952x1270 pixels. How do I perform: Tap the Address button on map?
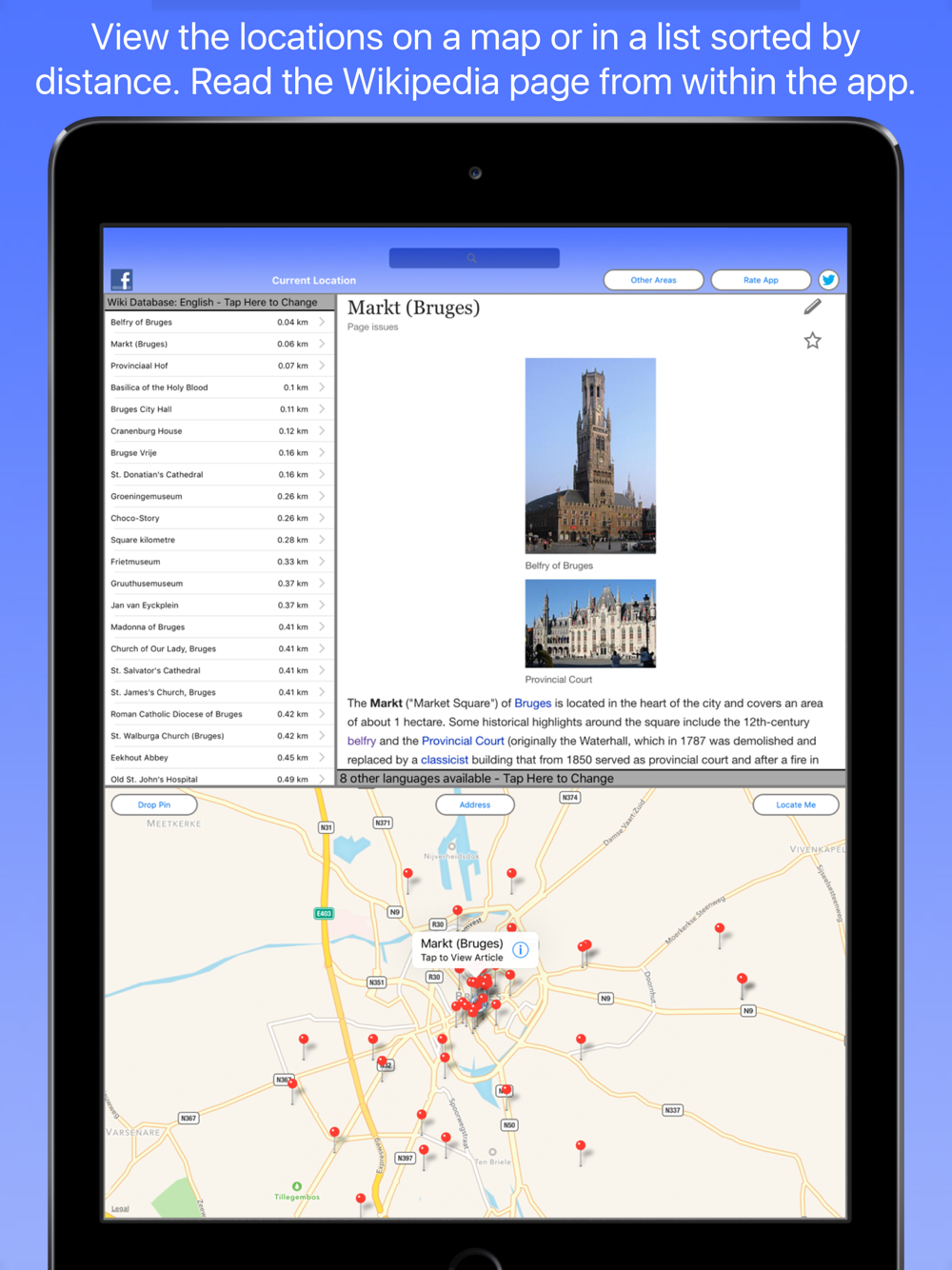click(x=475, y=805)
